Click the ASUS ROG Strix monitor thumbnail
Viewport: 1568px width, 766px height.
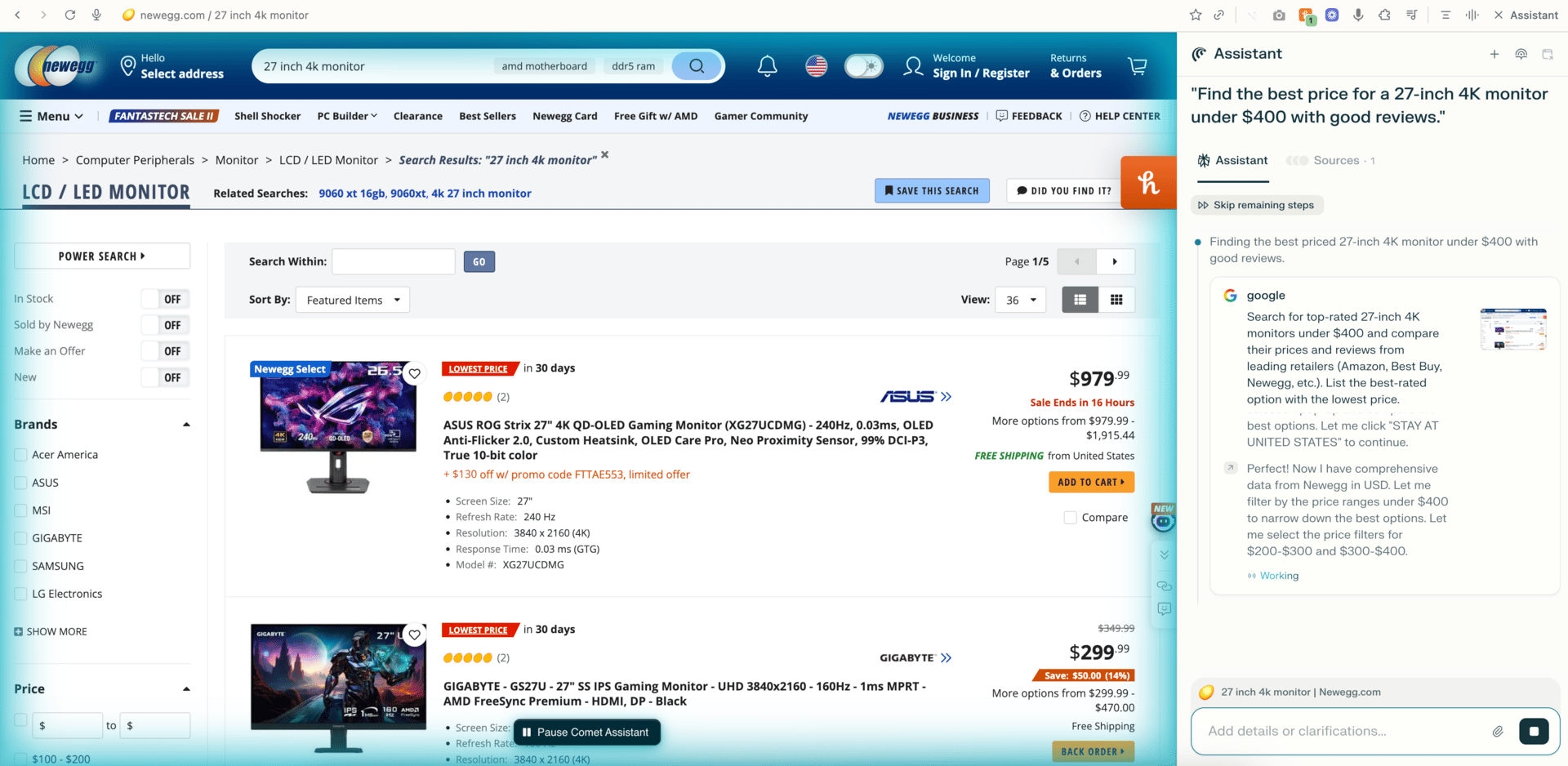pyautogui.click(x=339, y=428)
